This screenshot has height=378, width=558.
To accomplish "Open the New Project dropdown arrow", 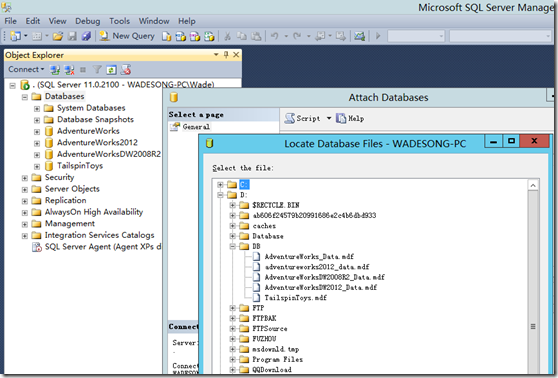I will click(x=26, y=36).
